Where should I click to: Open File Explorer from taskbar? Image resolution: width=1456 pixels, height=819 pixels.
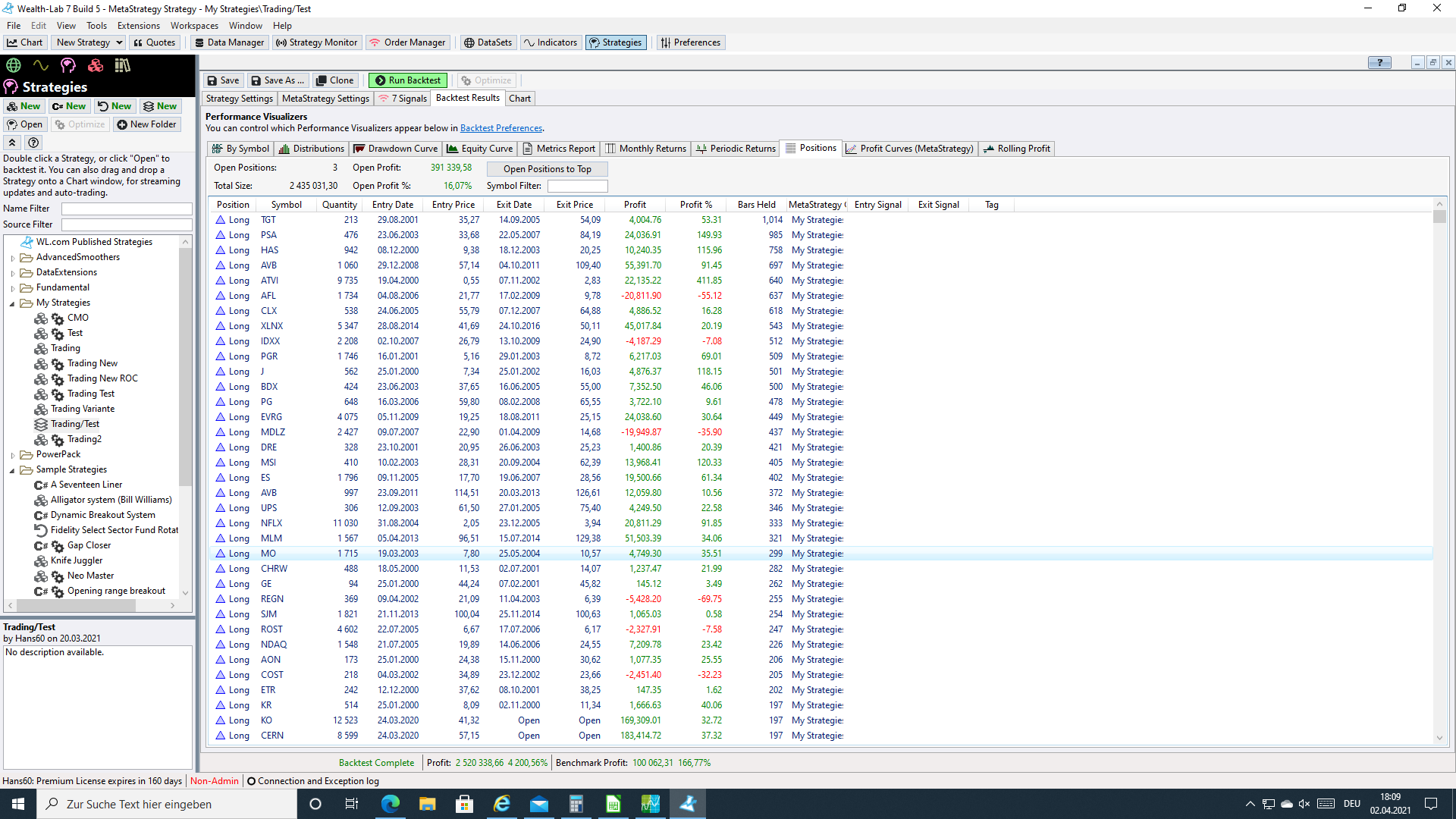428,804
